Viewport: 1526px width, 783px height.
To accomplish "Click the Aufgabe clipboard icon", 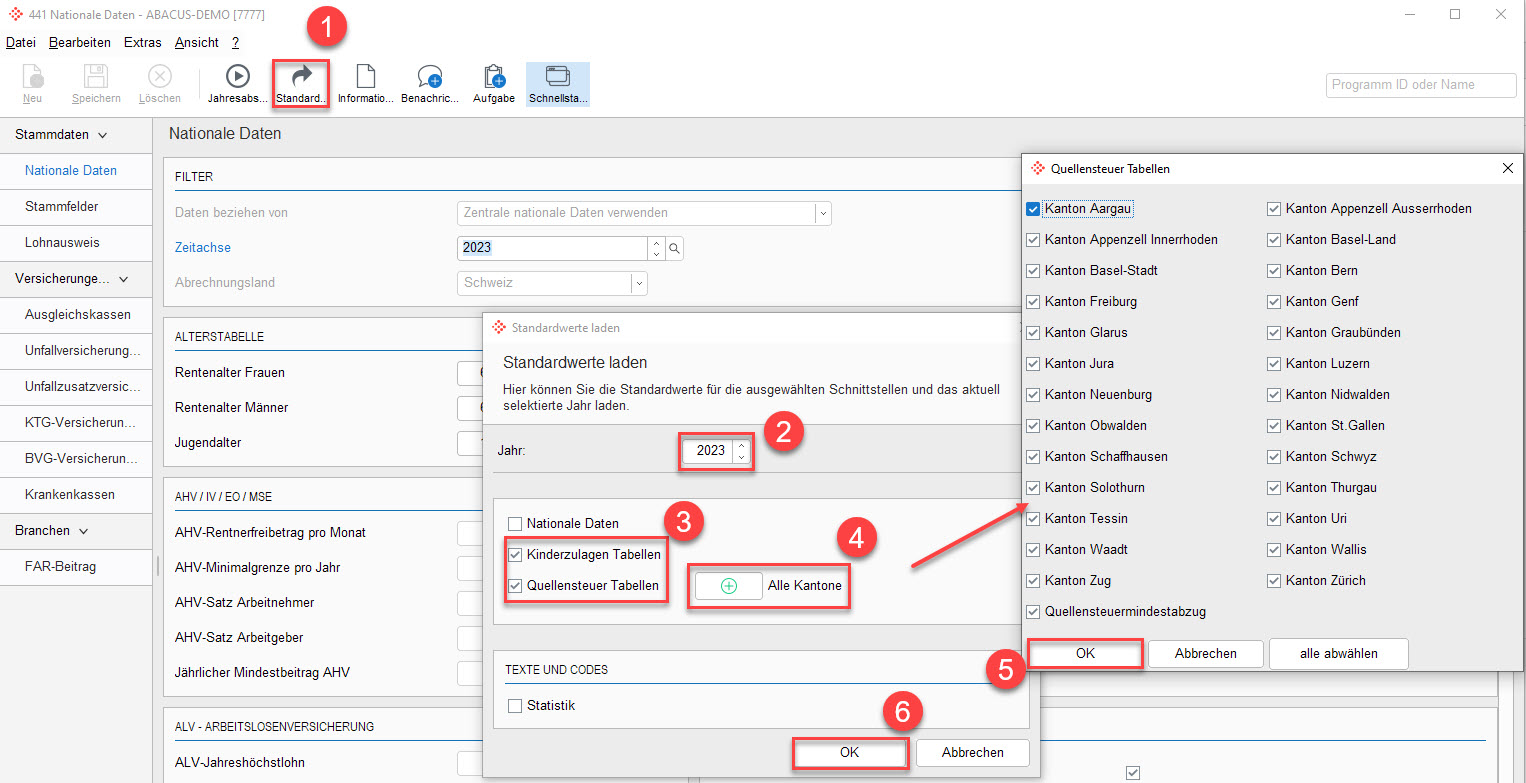I will click(x=494, y=77).
